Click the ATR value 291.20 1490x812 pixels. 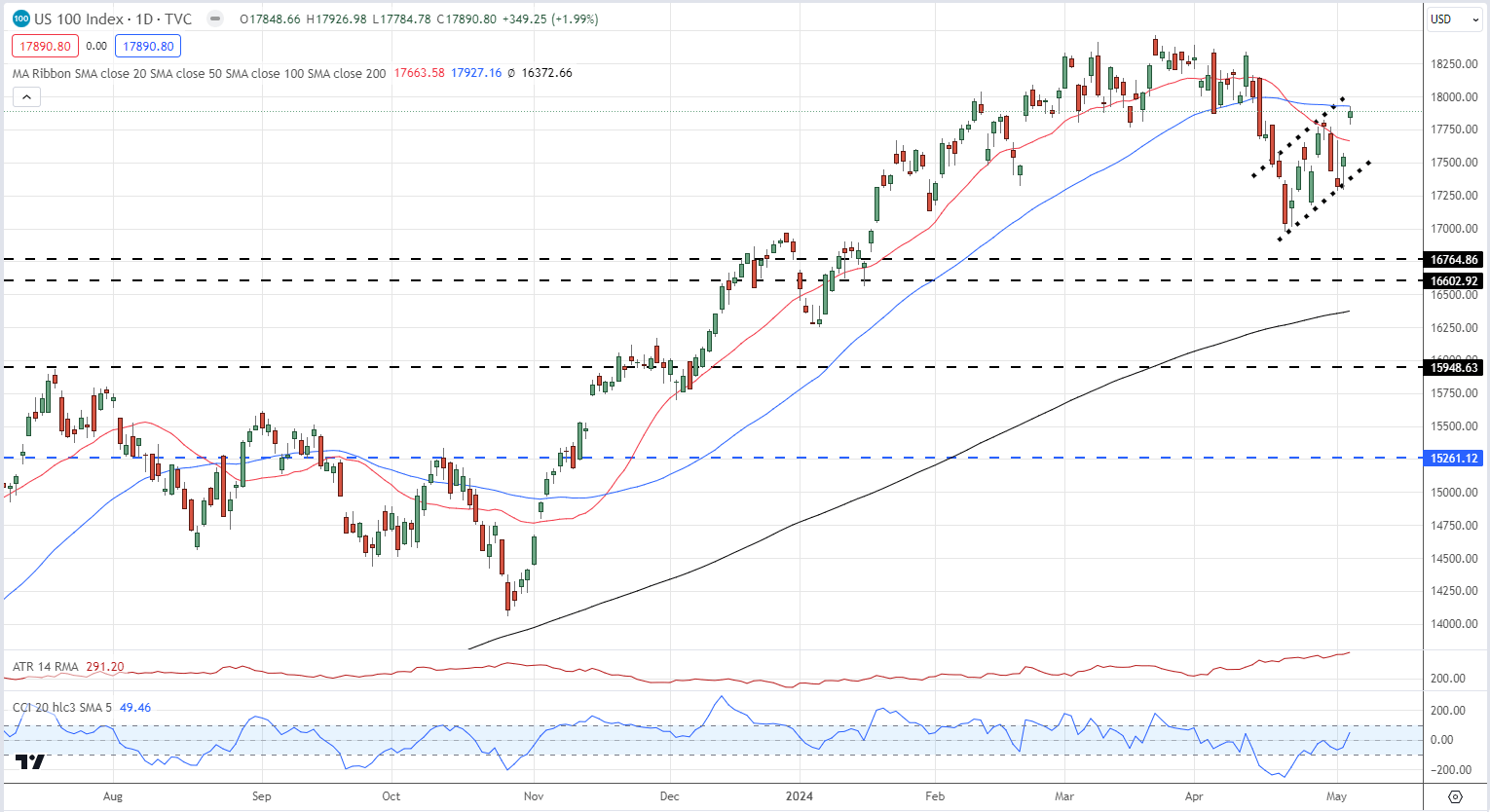(105, 667)
